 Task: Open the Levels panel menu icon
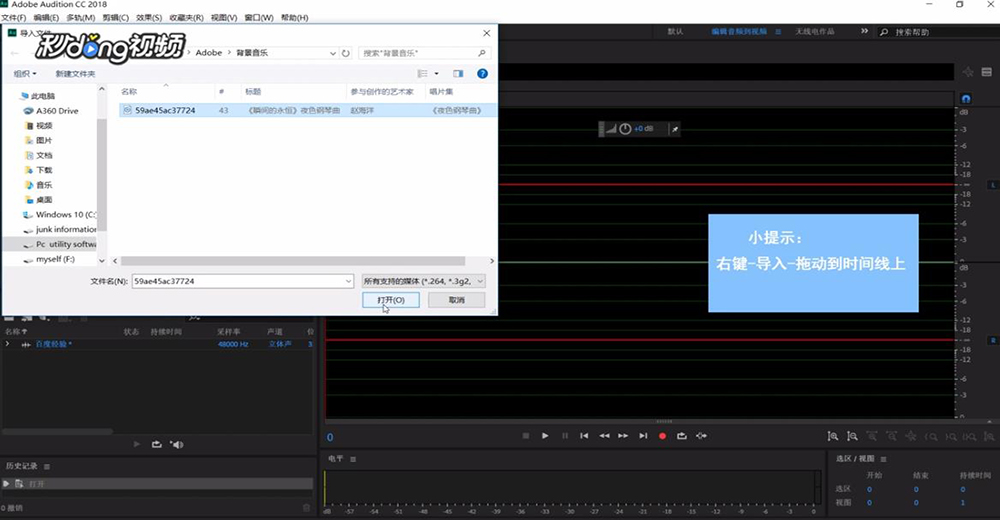[x=353, y=459]
